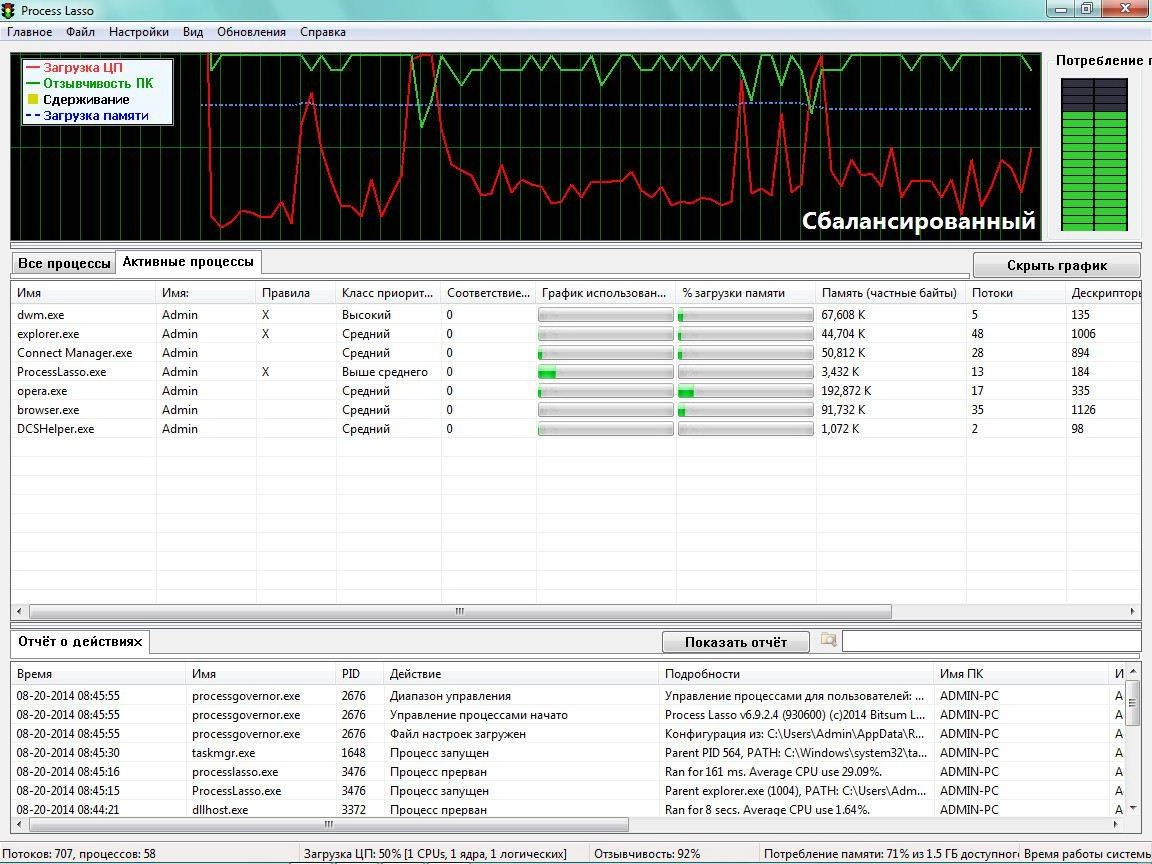Switch to Все процессы tab
The width and height of the screenshot is (1152, 864).
point(64,263)
